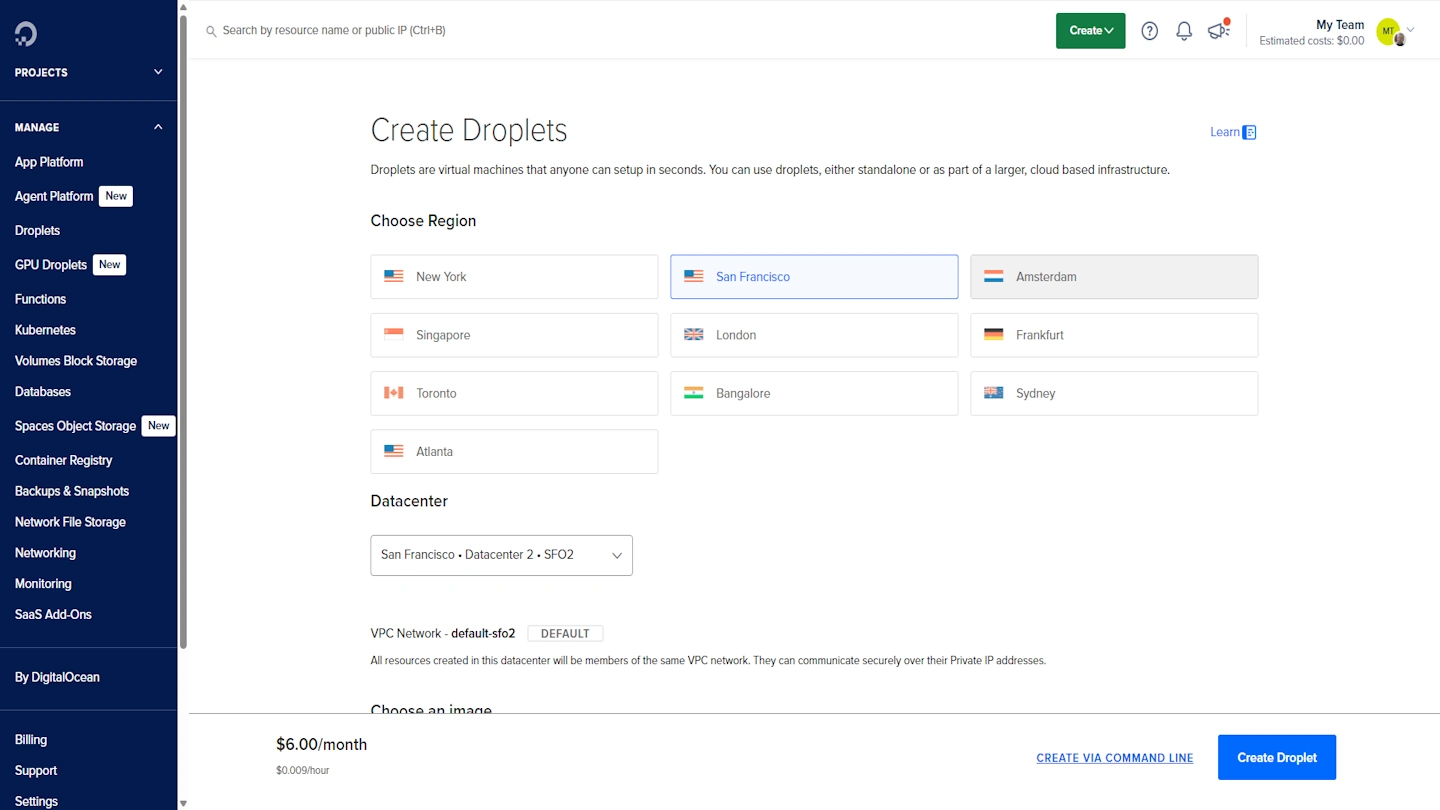Click the My Team avatar icon
The height and width of the screenshot is (810, 1440).
[x=1388, y=32]
